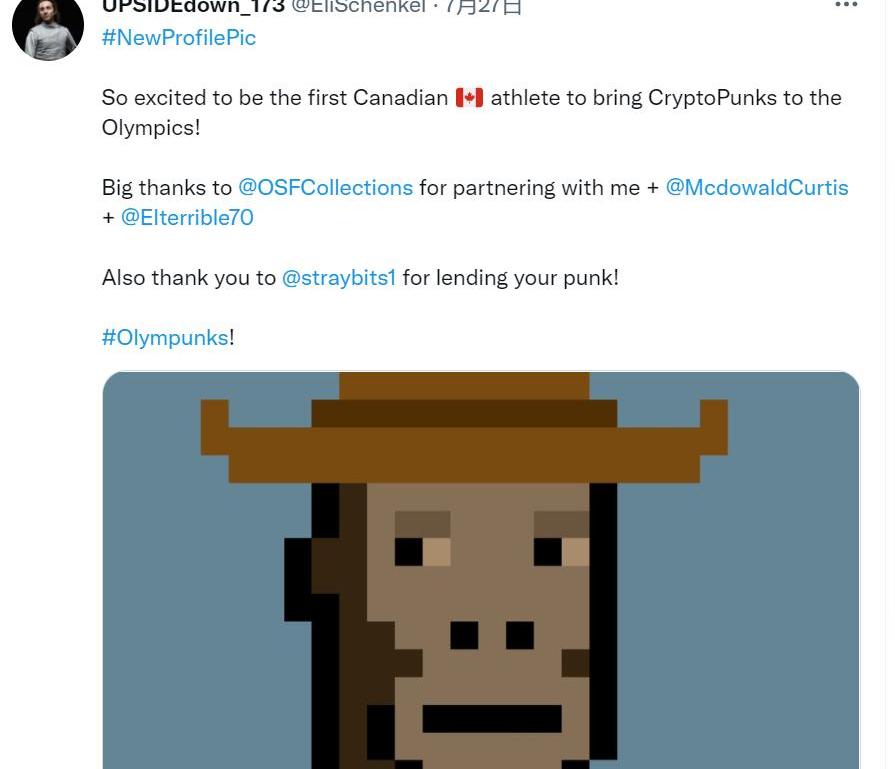Open the tweet's more options ellipsis menu
The height and width of the screenshot is (769, 895).
tap(846, 6)
